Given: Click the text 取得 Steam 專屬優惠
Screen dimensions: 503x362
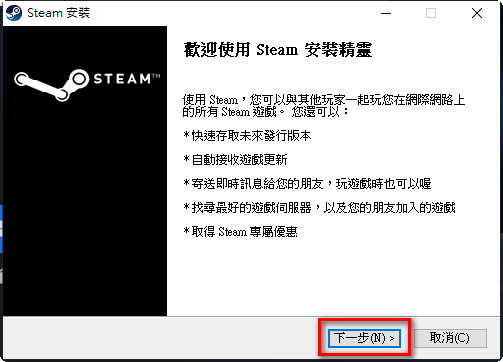Looking at the screenshot, I should click(240, 232).
